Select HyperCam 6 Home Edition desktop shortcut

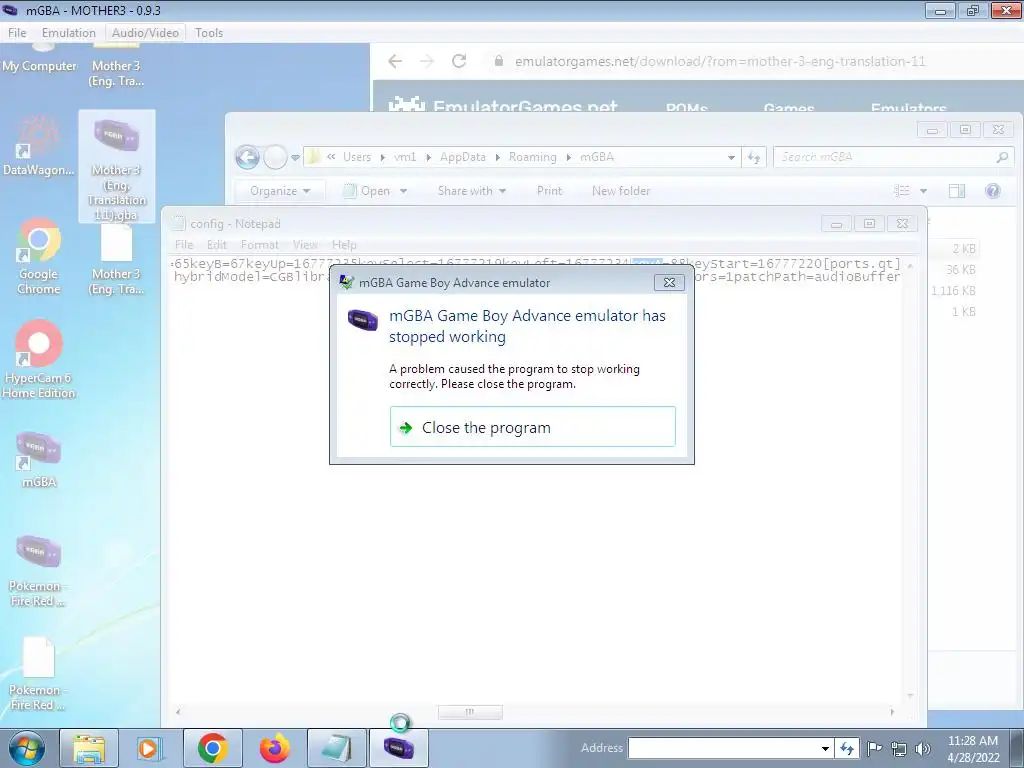click(x=39, y=359)
